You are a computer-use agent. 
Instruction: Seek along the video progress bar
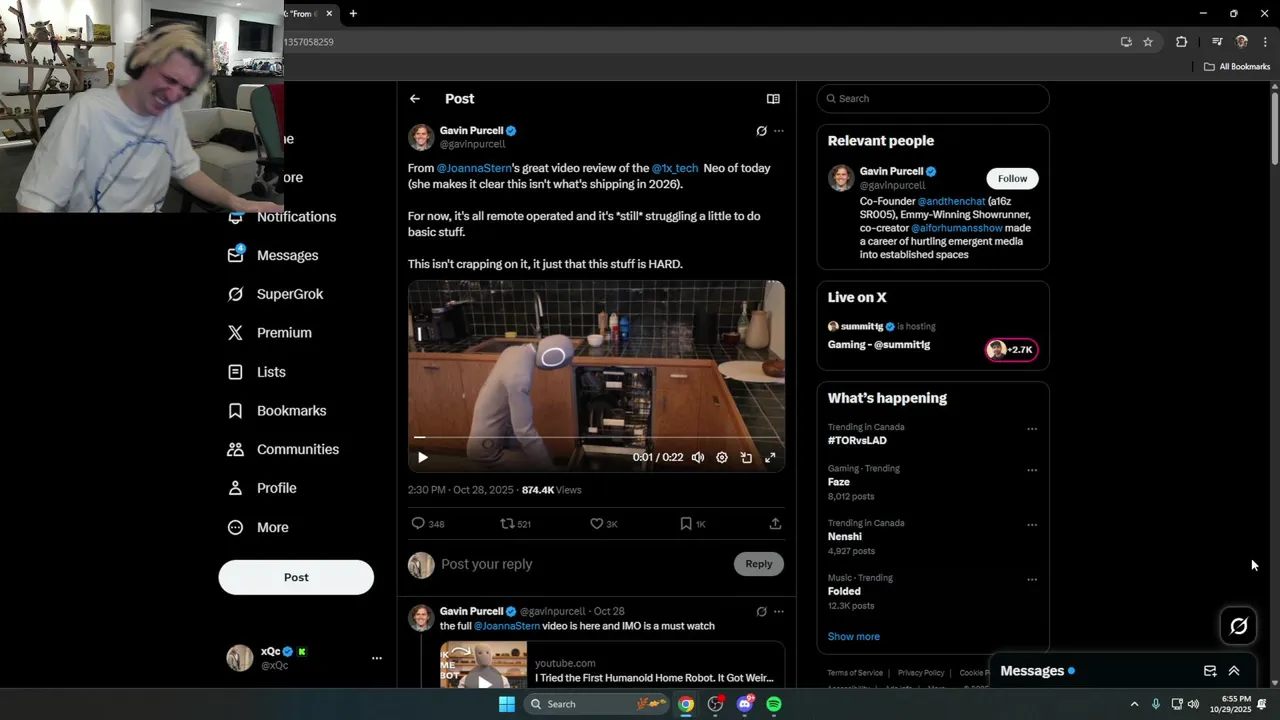click(x=596, y=437)
